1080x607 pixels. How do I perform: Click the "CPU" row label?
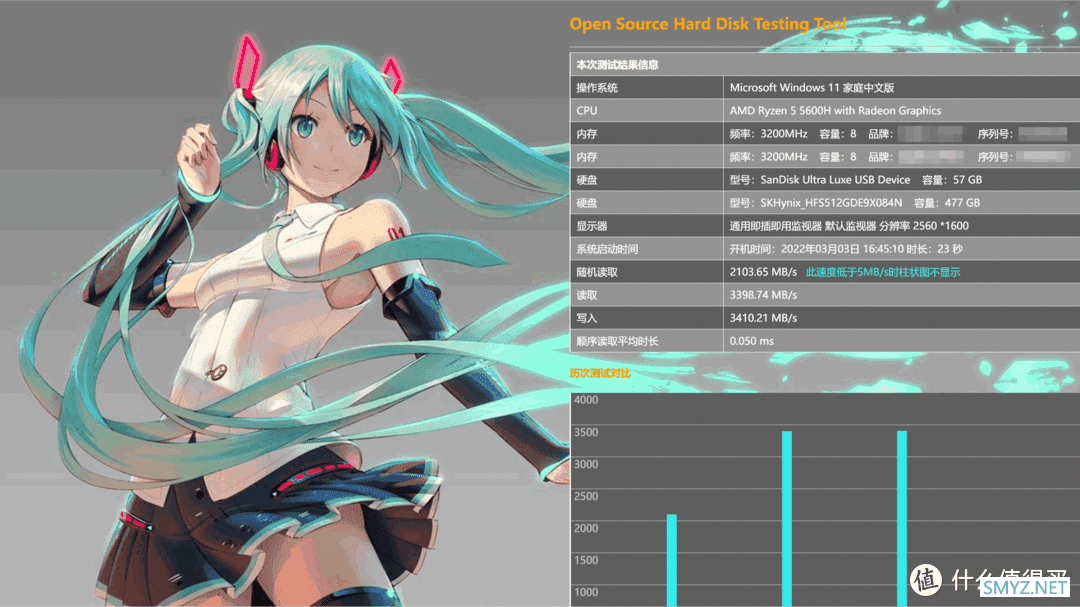(x=587, y=111)
